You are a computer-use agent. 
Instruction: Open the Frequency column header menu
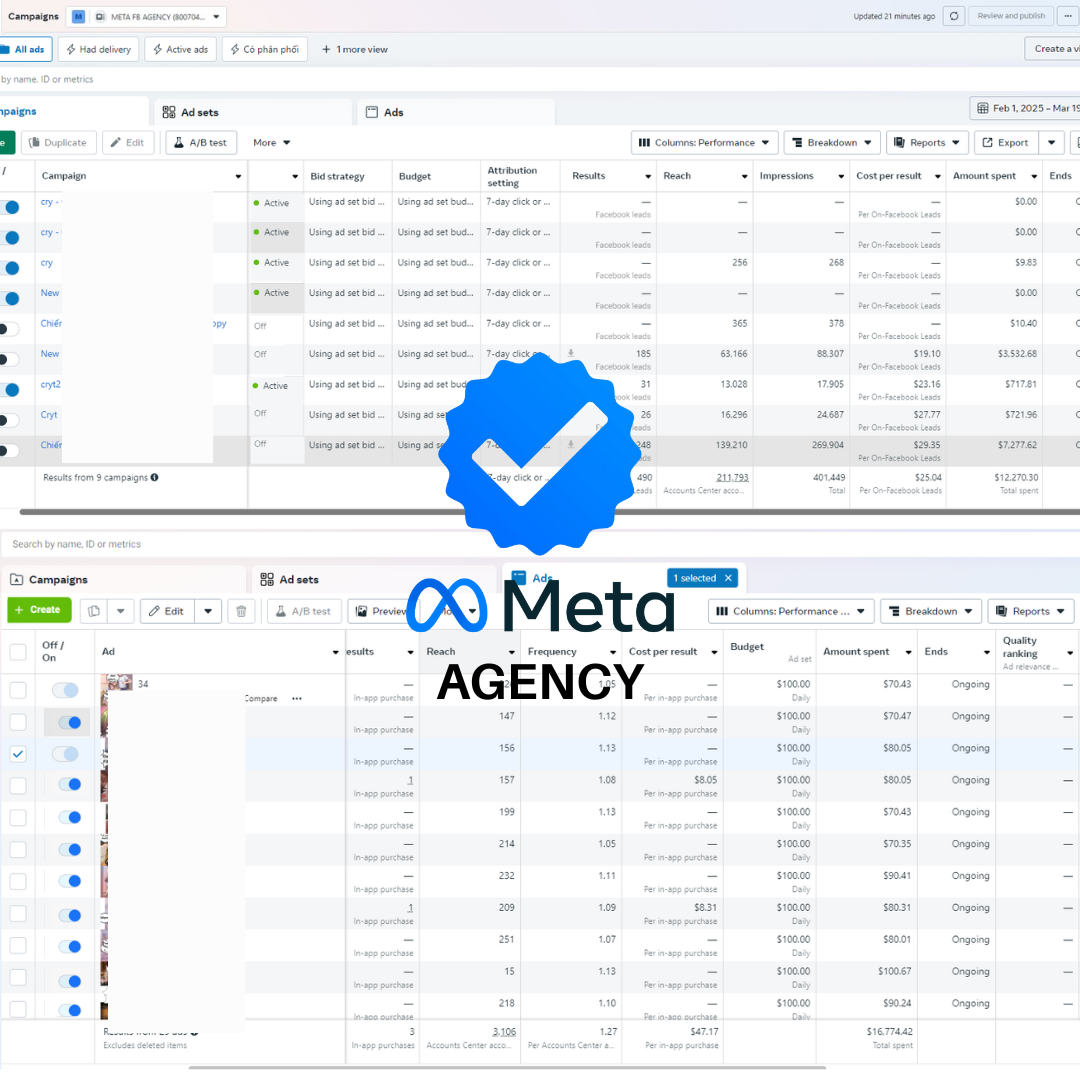(612, 652)
